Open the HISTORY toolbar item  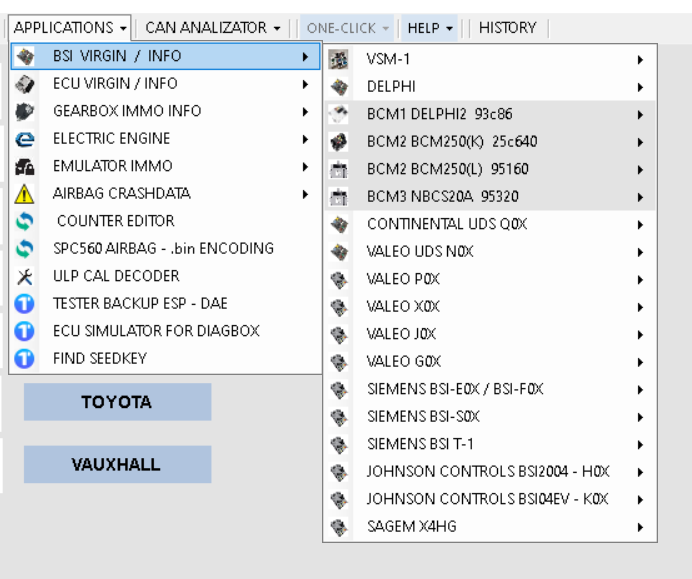507,28
